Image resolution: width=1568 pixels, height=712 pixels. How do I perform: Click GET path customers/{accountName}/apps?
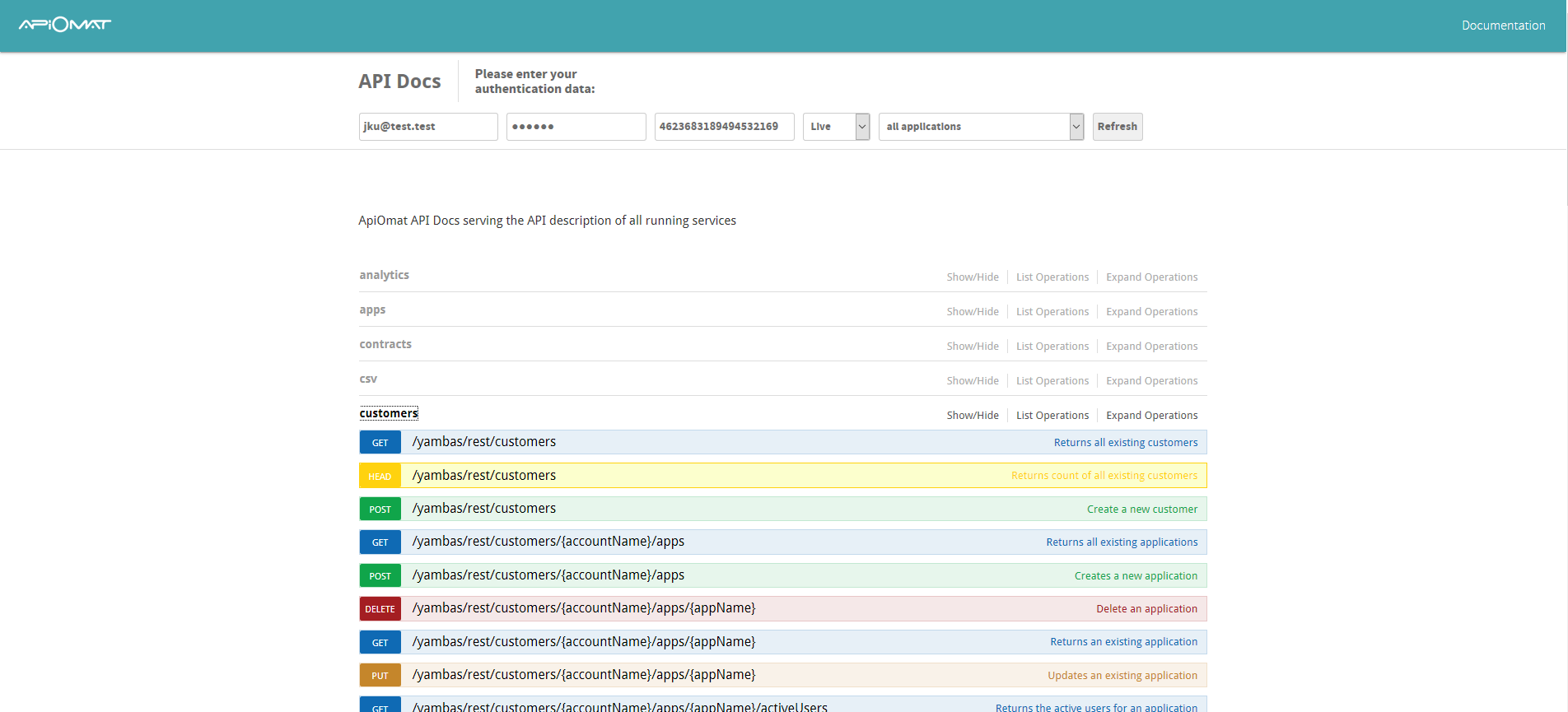pos(548,542)
